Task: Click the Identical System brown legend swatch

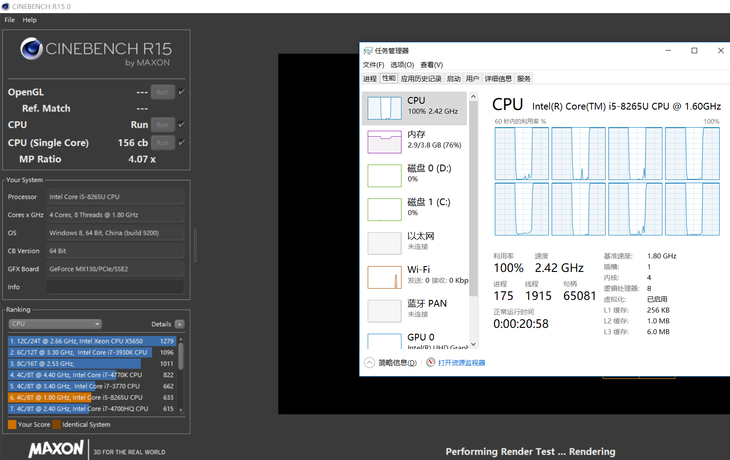Action: point(57,424)
